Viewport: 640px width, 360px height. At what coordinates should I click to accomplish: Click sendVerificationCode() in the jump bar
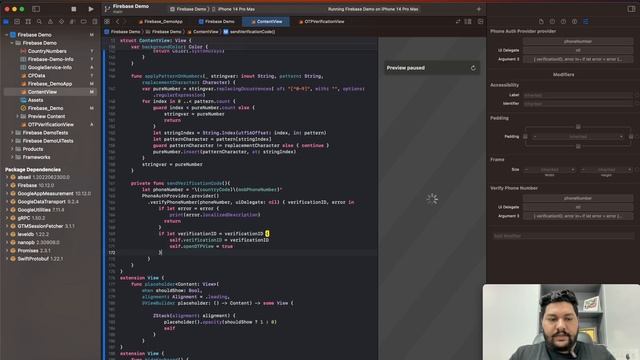(249, 32)
